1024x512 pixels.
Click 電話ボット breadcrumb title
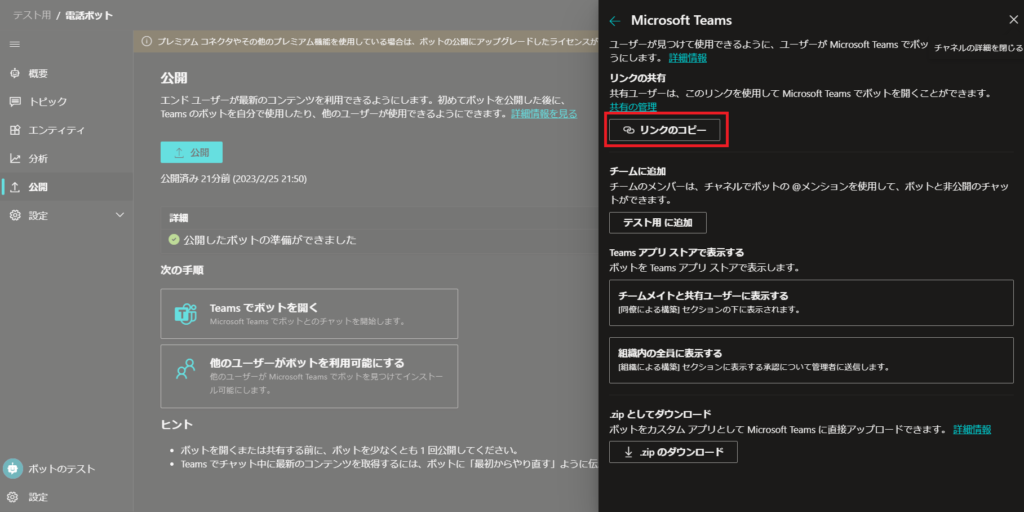click(88, 15)
